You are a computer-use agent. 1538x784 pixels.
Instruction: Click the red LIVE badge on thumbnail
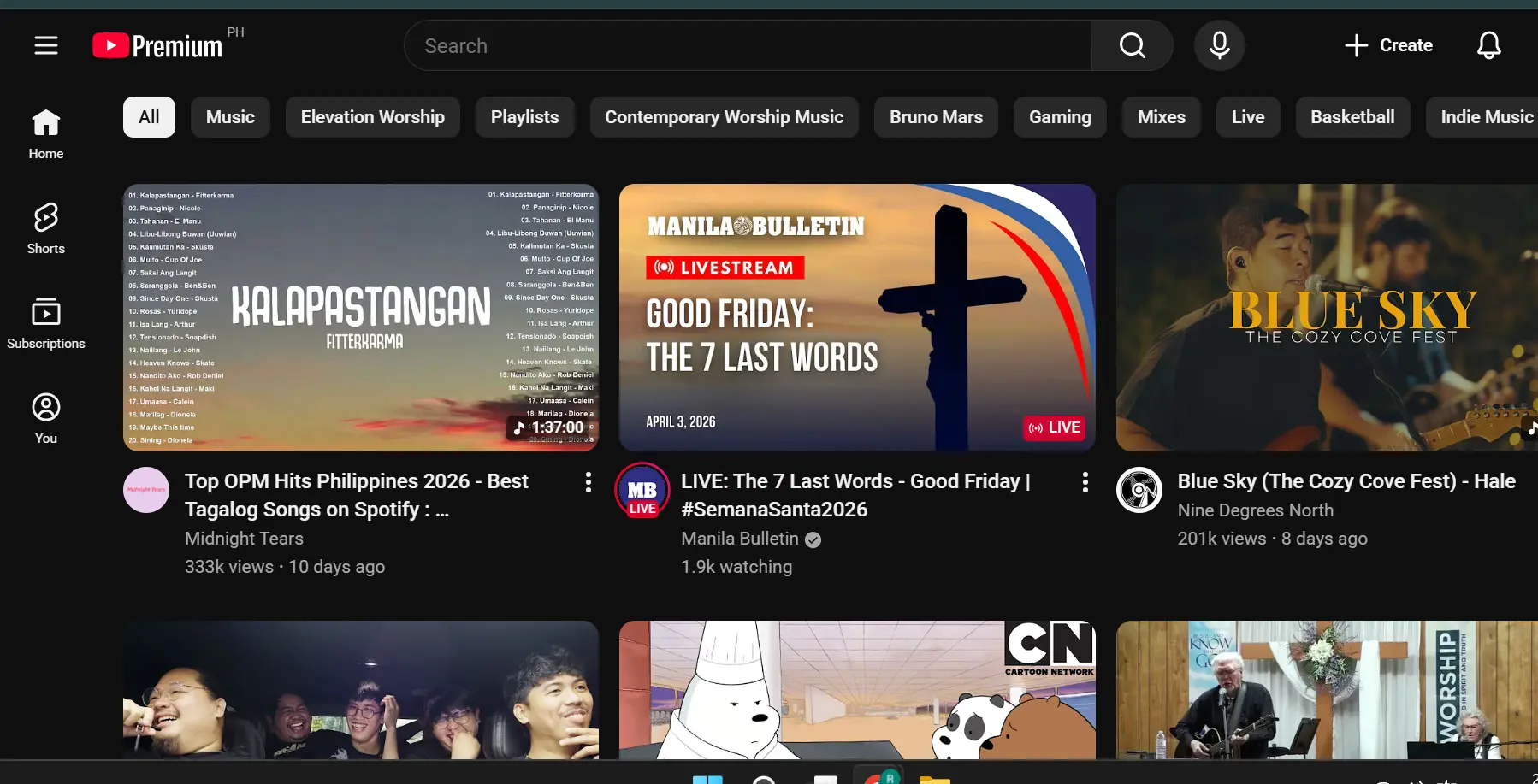1054,427
